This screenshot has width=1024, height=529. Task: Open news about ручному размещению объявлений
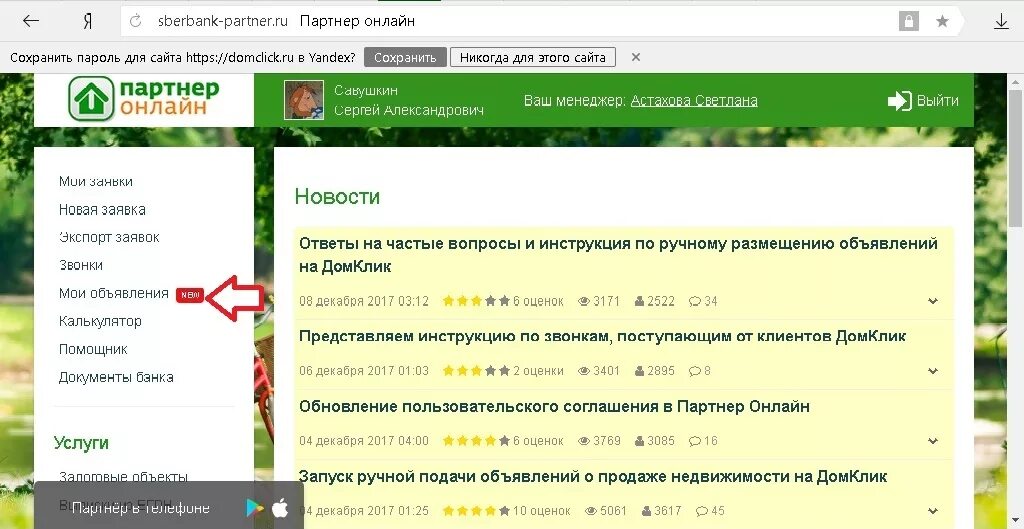click(618, 255)
